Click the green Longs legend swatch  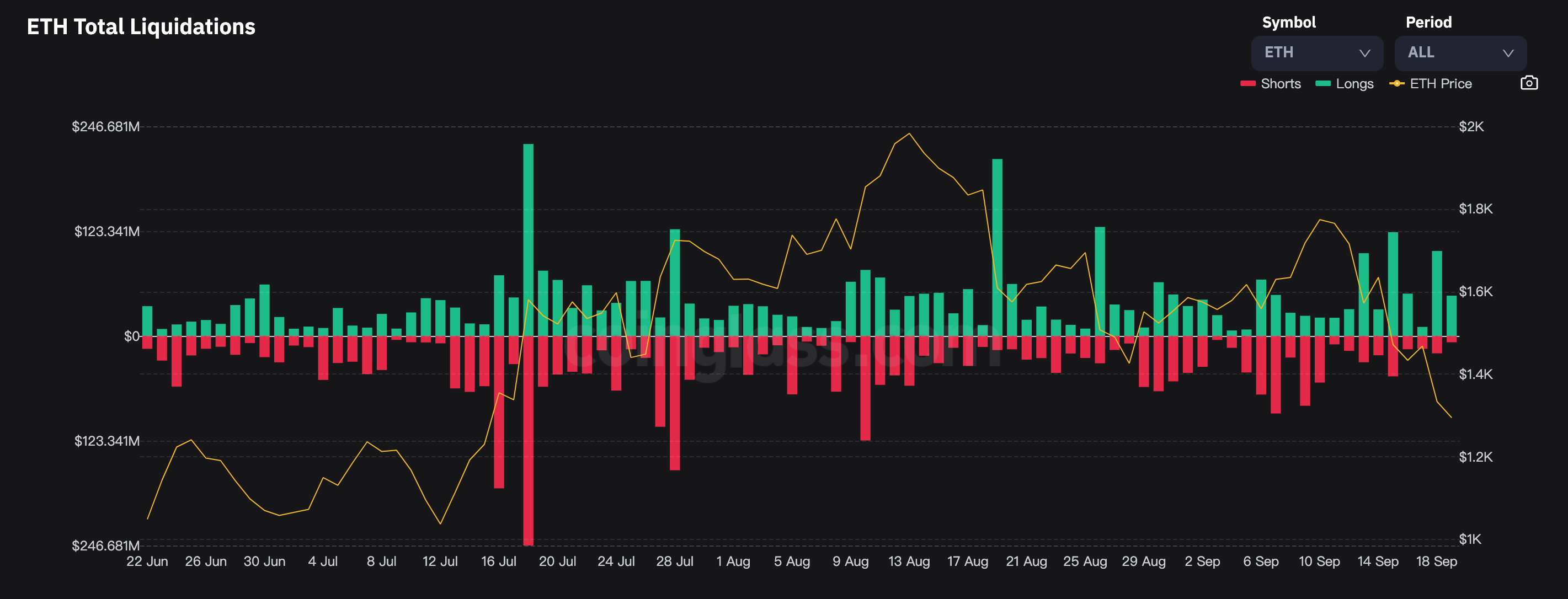[x=1322, y=83]
